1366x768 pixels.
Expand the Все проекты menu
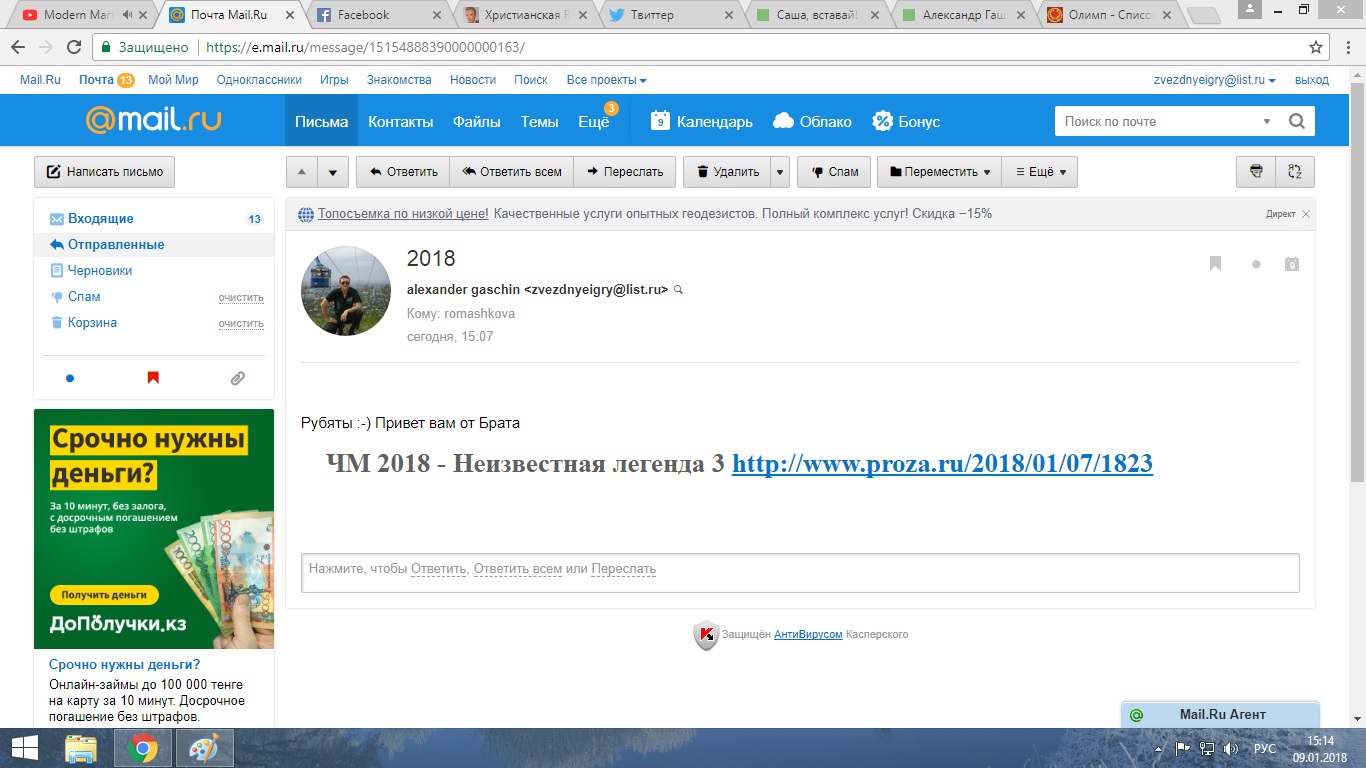(x=606, y=80)
